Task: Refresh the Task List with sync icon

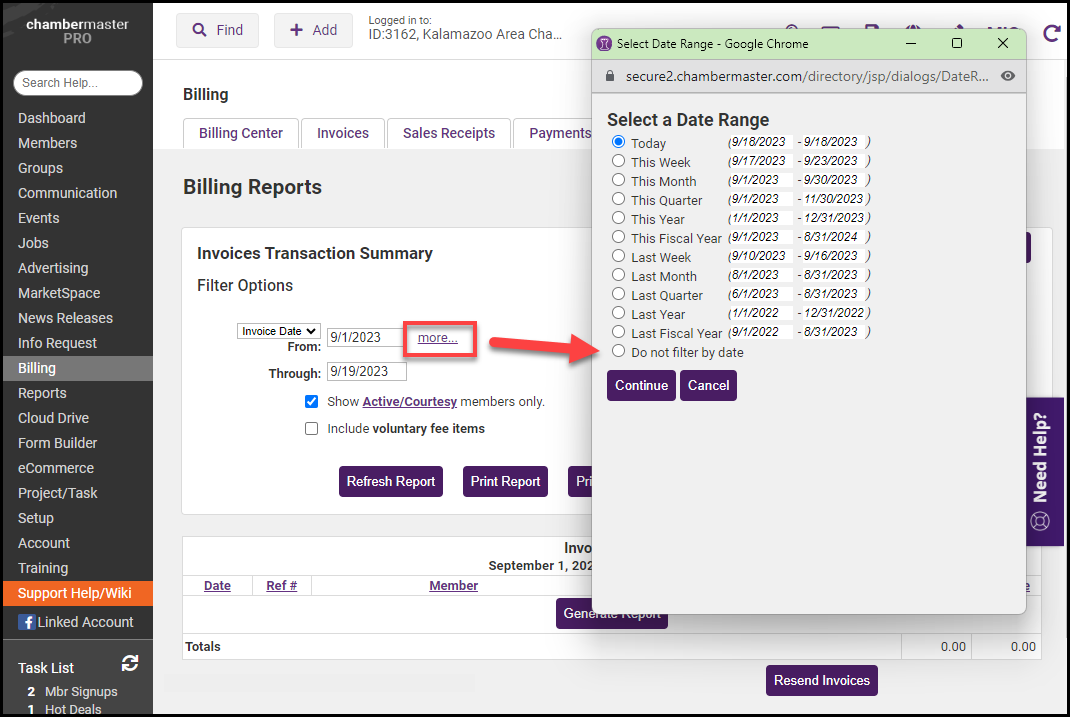Action: [x=129, y=664]
